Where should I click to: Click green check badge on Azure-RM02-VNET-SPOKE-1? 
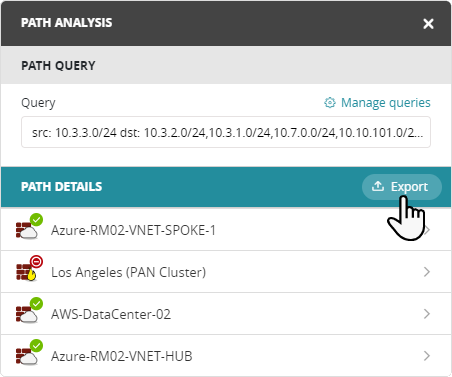[x=36, y=220]
